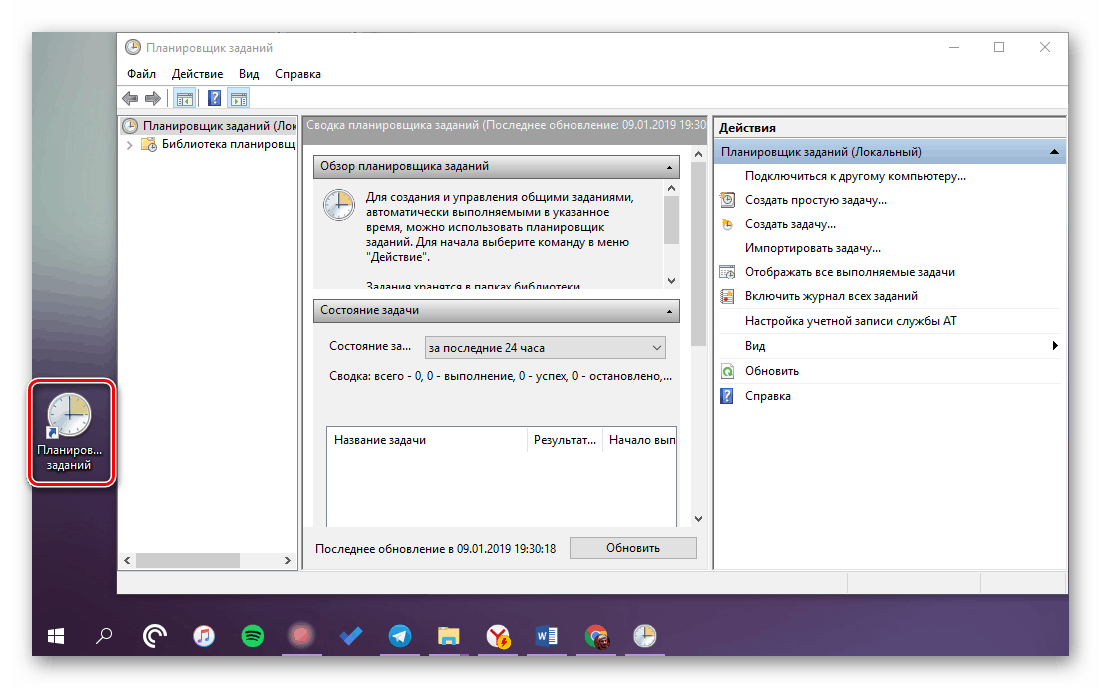Click the Библиотека планировщика folder icon
The image size is (1101, 688).
(149, 145)
